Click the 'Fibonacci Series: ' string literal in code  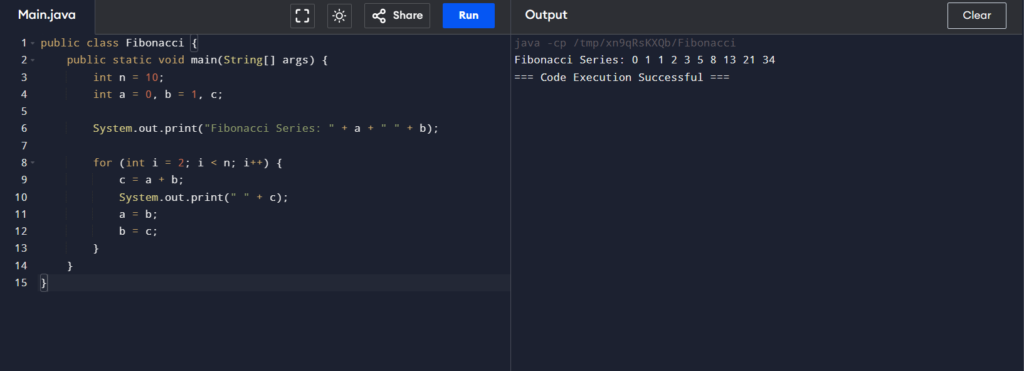pyautogui.click(x=269, y=129)
